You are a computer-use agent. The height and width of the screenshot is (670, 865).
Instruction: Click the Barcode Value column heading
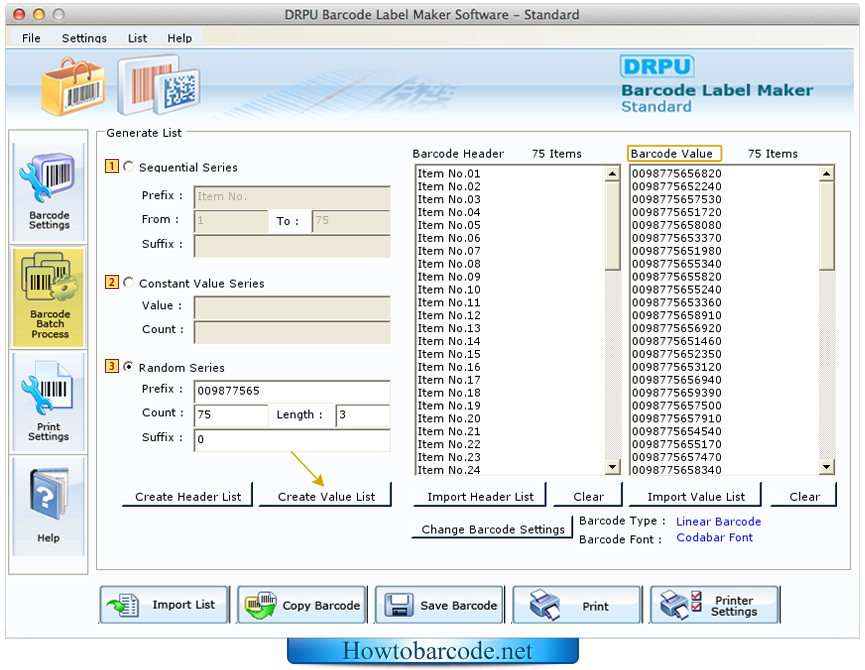674,153
